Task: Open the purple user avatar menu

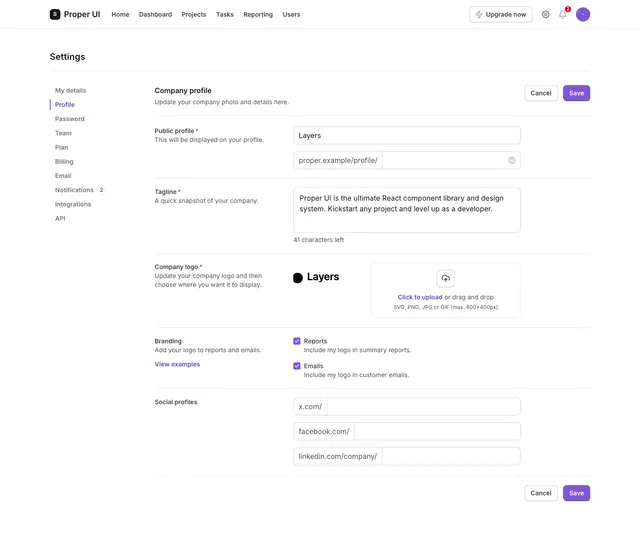Action: 582,14
